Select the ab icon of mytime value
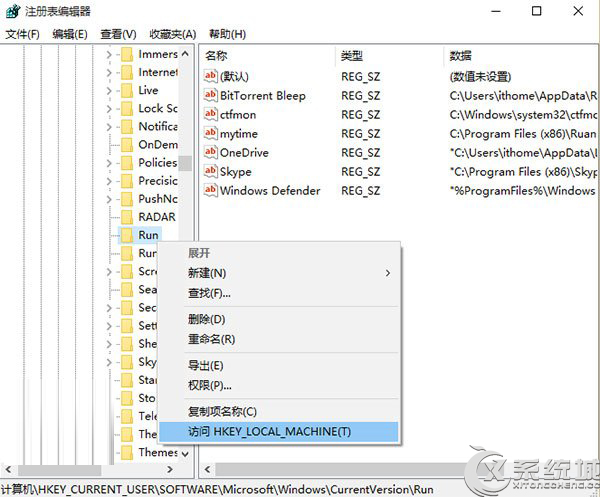600x497 pixels. click(210, 133)
